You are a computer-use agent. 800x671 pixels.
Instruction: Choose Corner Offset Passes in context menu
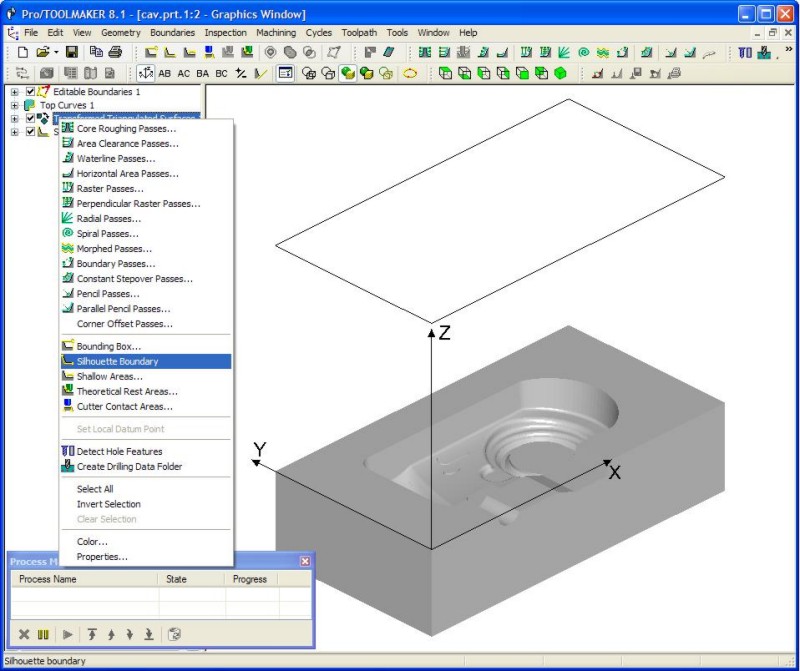pos(146,324)
